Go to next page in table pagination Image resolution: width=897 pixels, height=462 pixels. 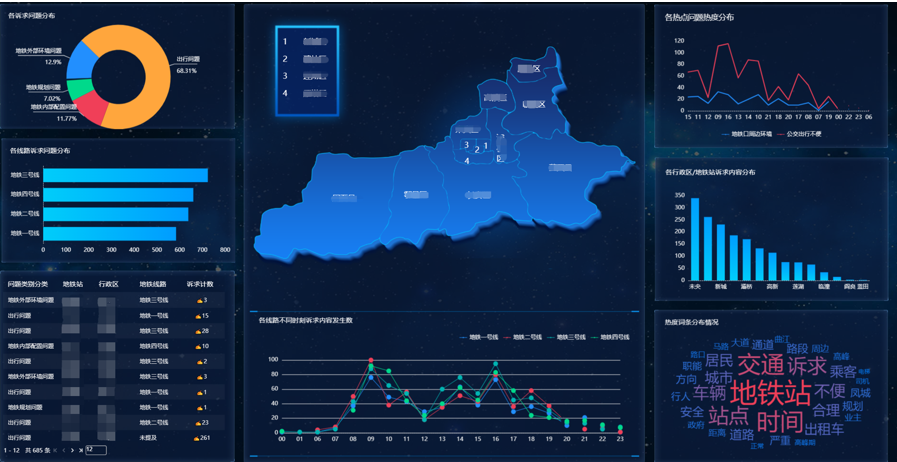click(71, 450)
